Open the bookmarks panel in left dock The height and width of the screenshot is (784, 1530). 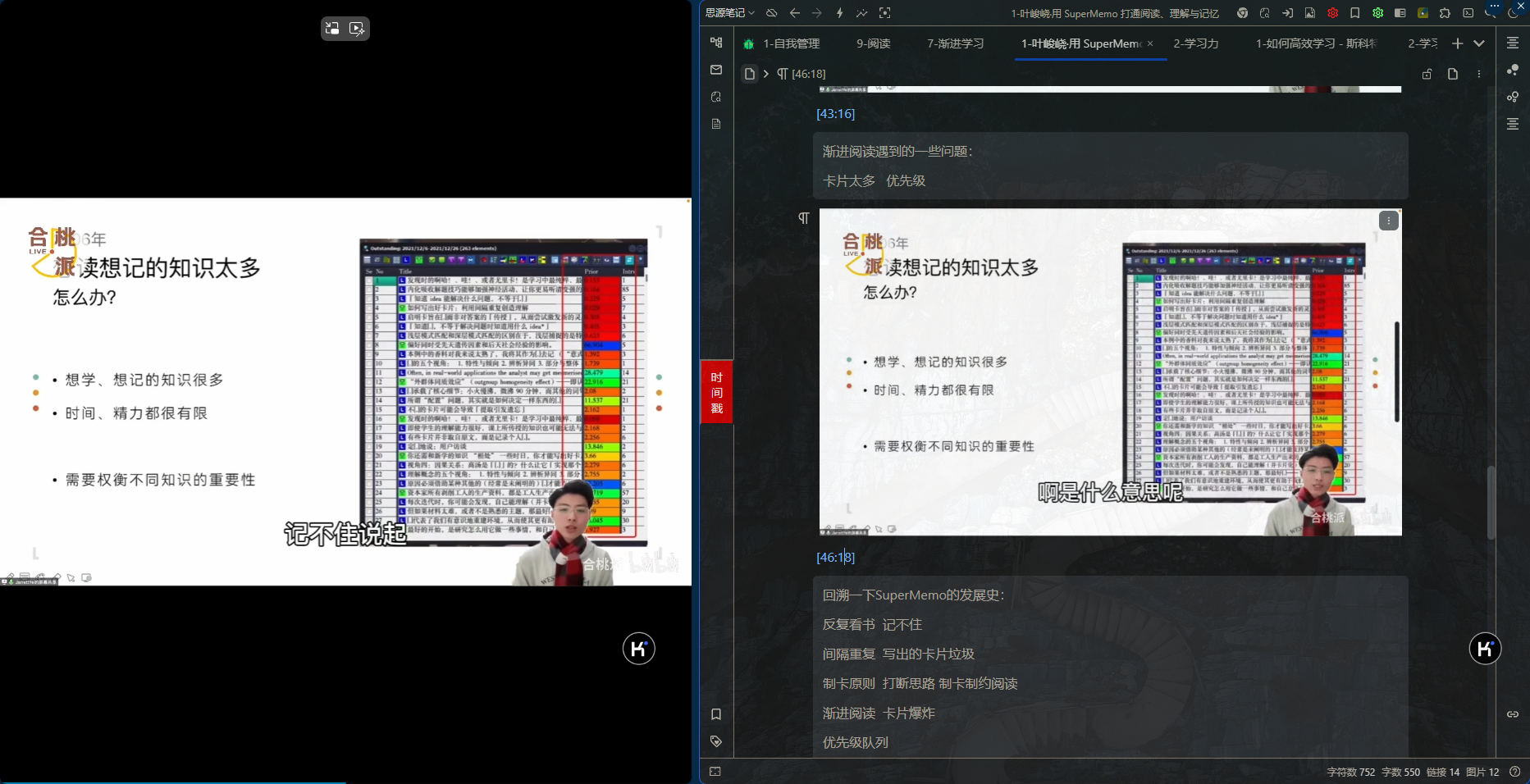pos(716,714)
